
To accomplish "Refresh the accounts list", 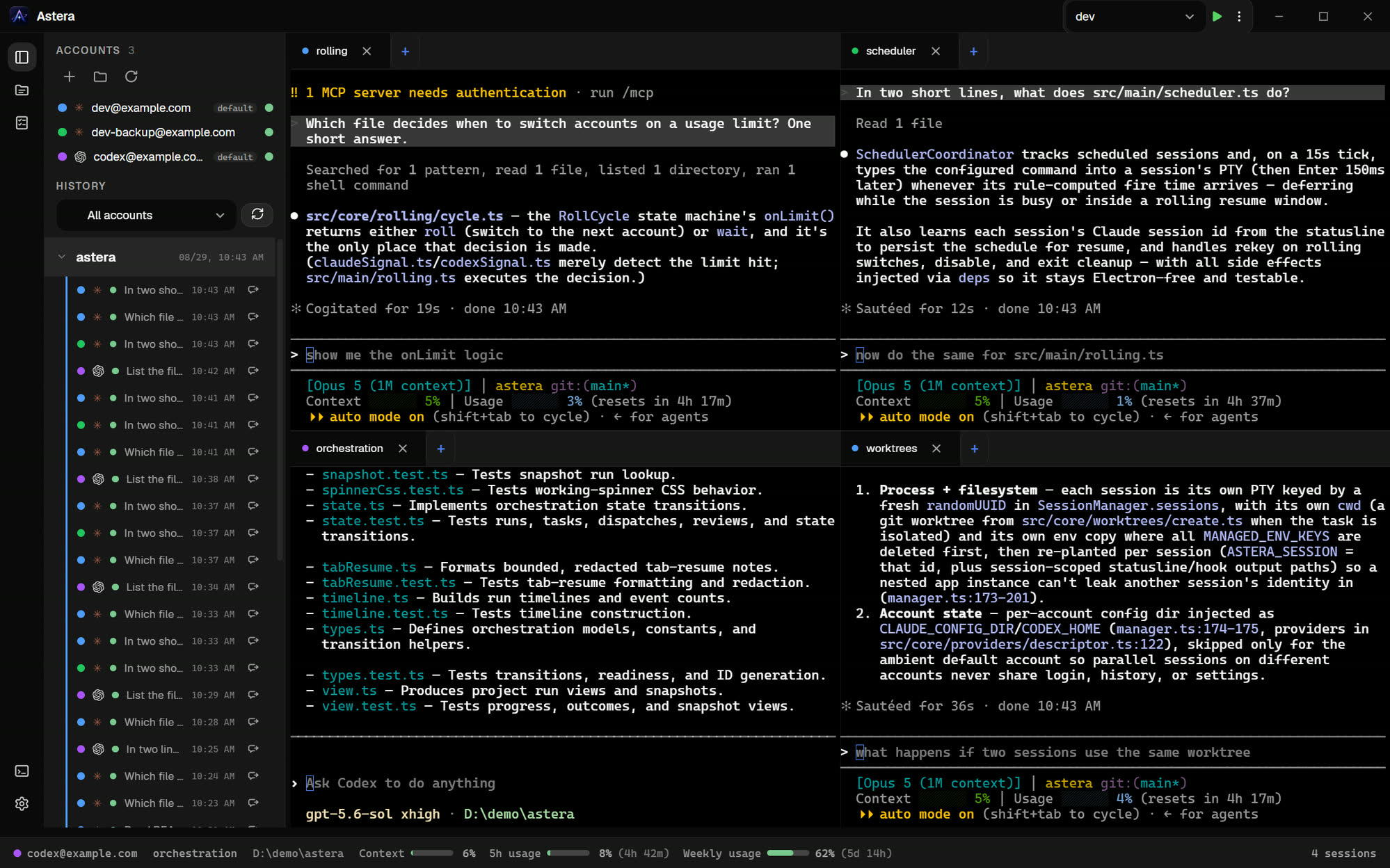I will tap(131, 77).
